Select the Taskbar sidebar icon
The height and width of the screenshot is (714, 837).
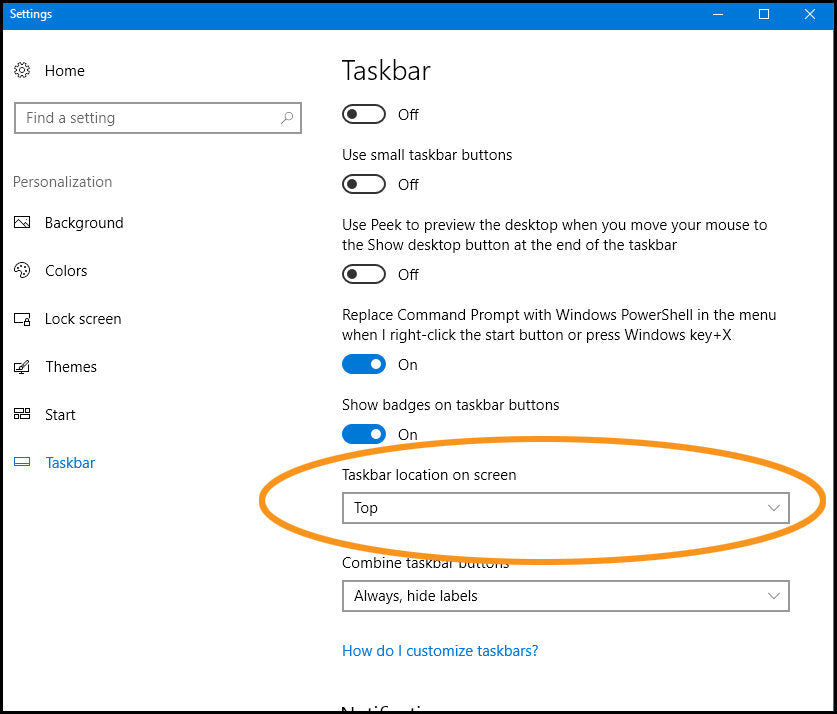(x=22, y=462)
